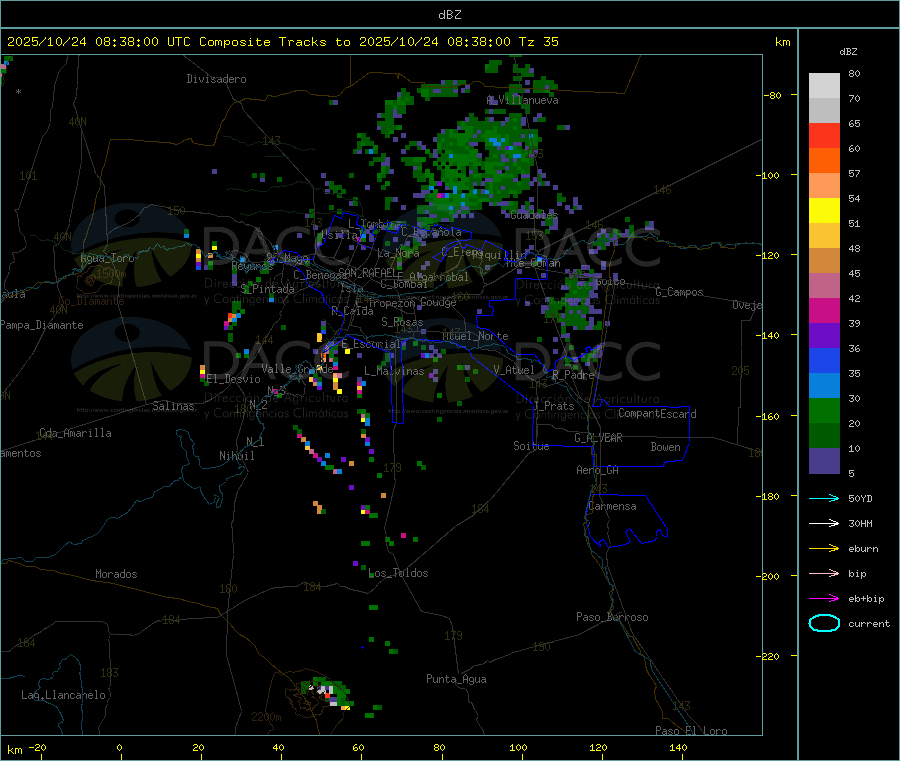This screenshot has width=900, height=761.
Task: Click the Morados map label
Action: click(116, 574)
